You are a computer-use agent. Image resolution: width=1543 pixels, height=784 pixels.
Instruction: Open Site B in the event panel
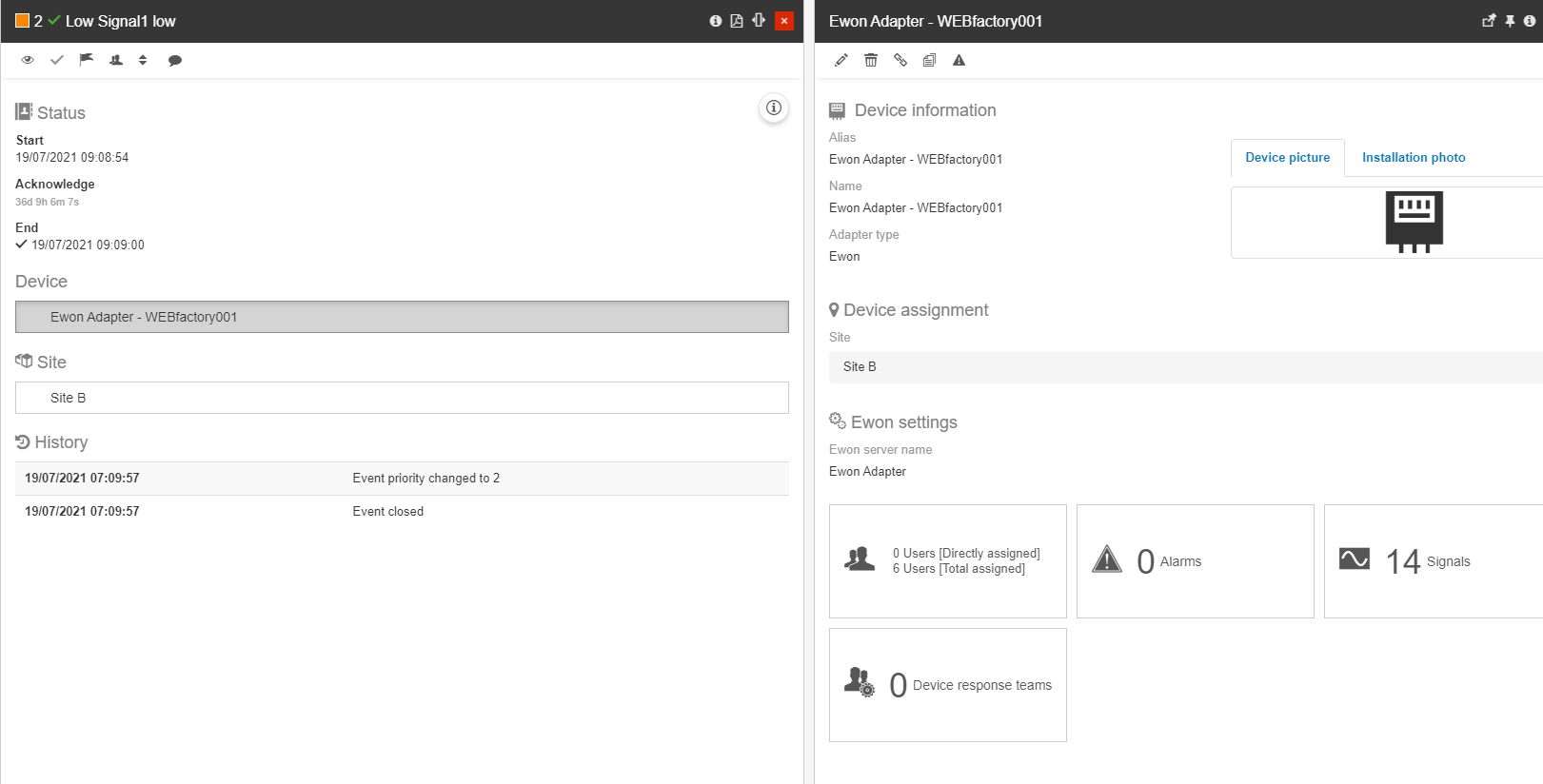[x=402, y=398]
